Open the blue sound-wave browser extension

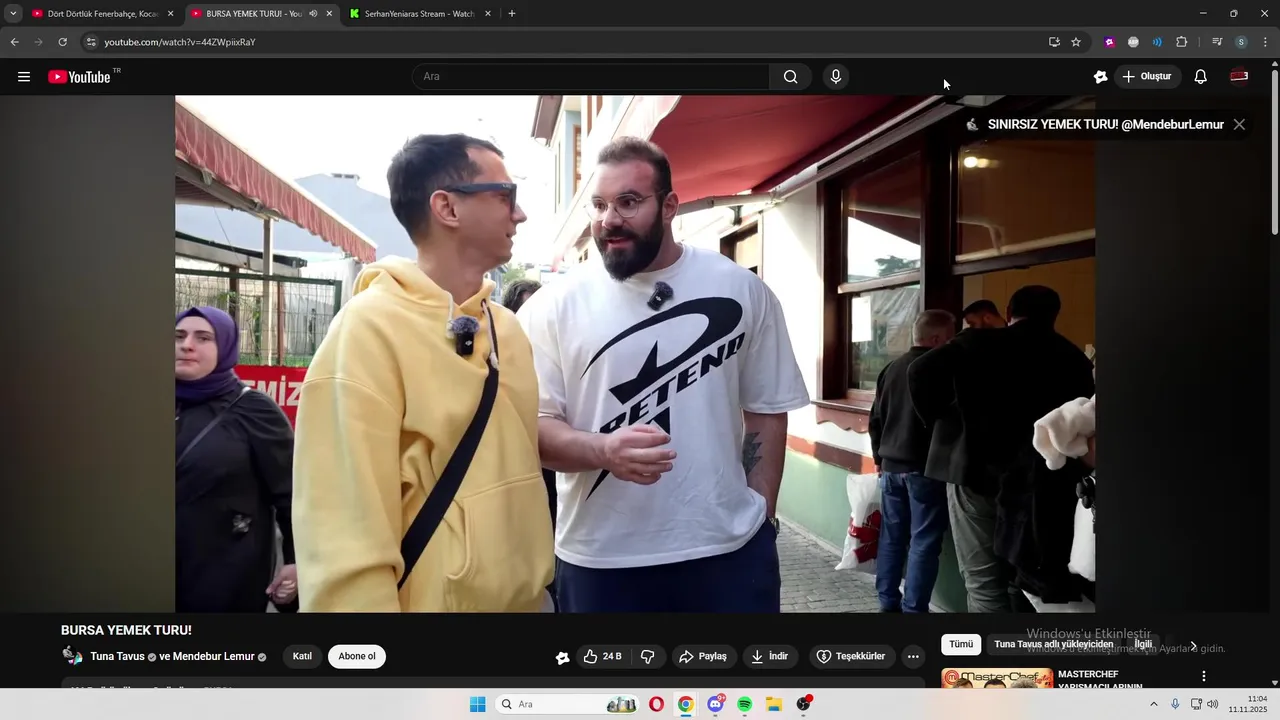coord(1157,42)
